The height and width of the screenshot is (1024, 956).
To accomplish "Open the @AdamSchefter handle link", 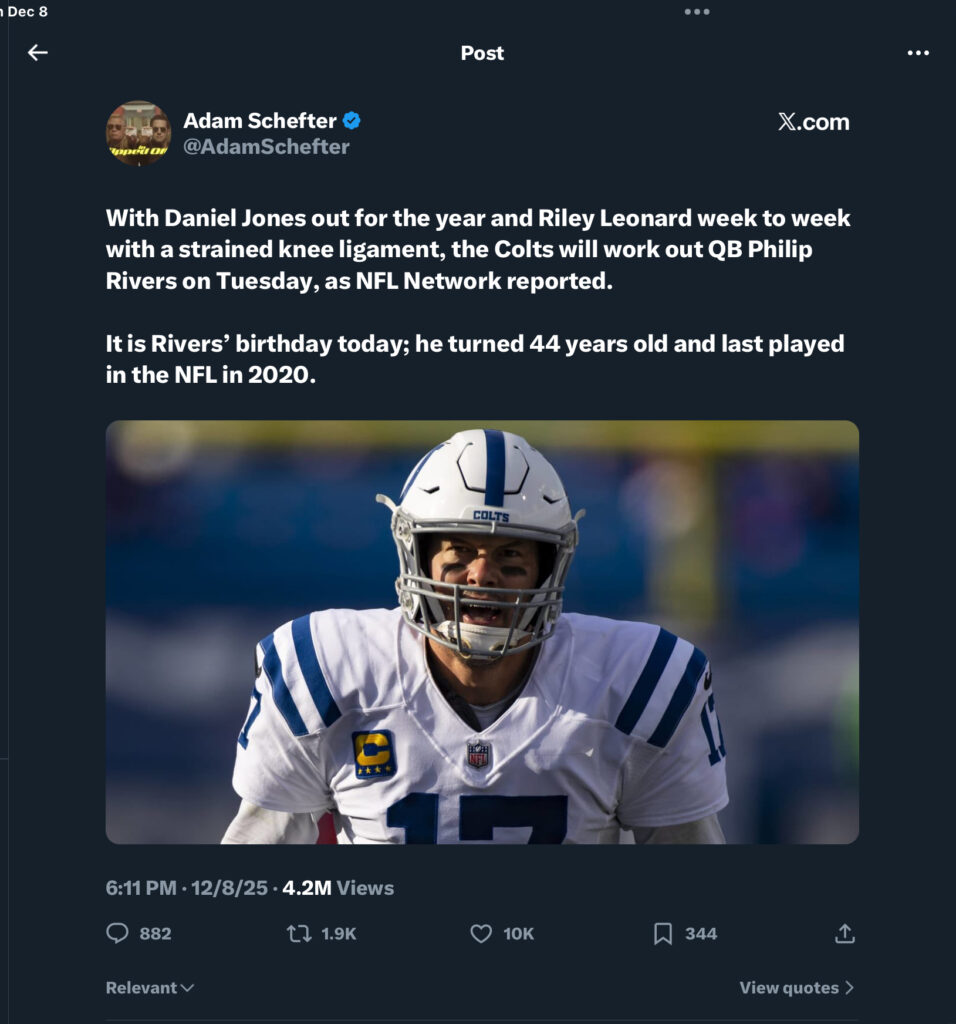I will coord(266,147).
